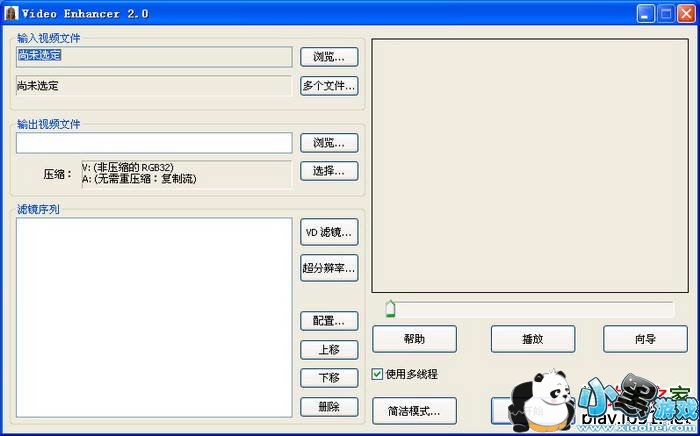The image size is (700, 436).
Task: Click the 播放 play button
Action: [x=533, y=339]
